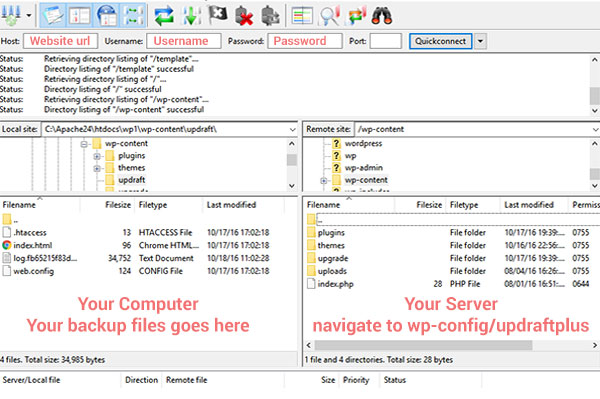The width and height of the screenshot is (600, 399).
Task: Open the Remote site path dropdown
Action: tap(595, 130)
